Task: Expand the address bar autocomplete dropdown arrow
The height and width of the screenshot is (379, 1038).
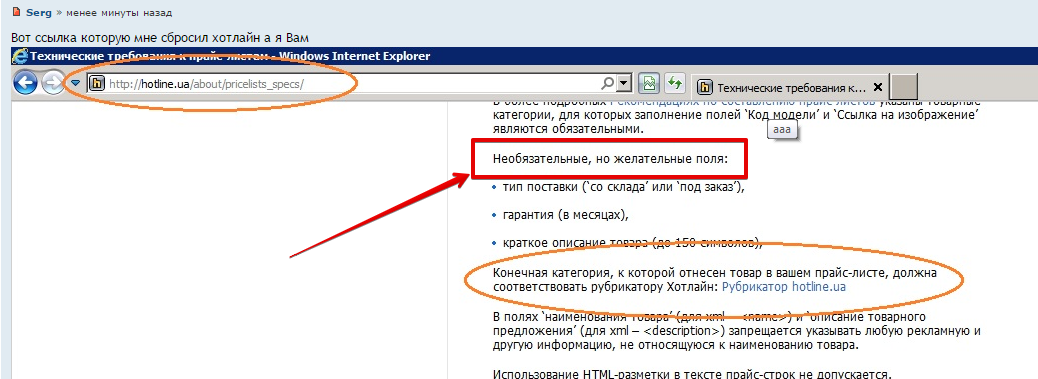Action: [x=624, y=84]
